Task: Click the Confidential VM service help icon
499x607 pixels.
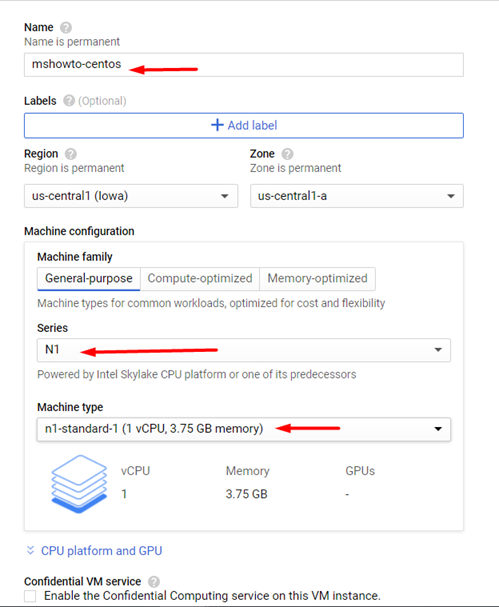Action: point(154,582)
